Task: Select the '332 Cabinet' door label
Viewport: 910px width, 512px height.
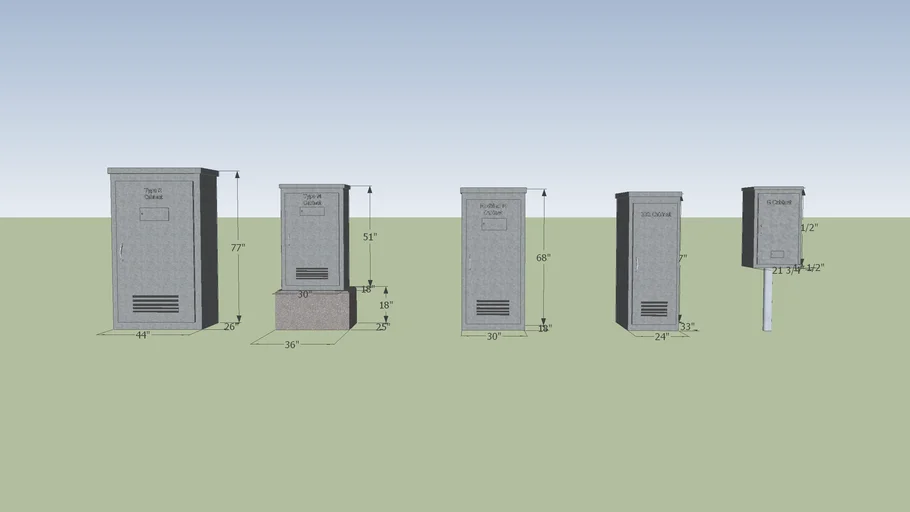Action: [656, 214]
